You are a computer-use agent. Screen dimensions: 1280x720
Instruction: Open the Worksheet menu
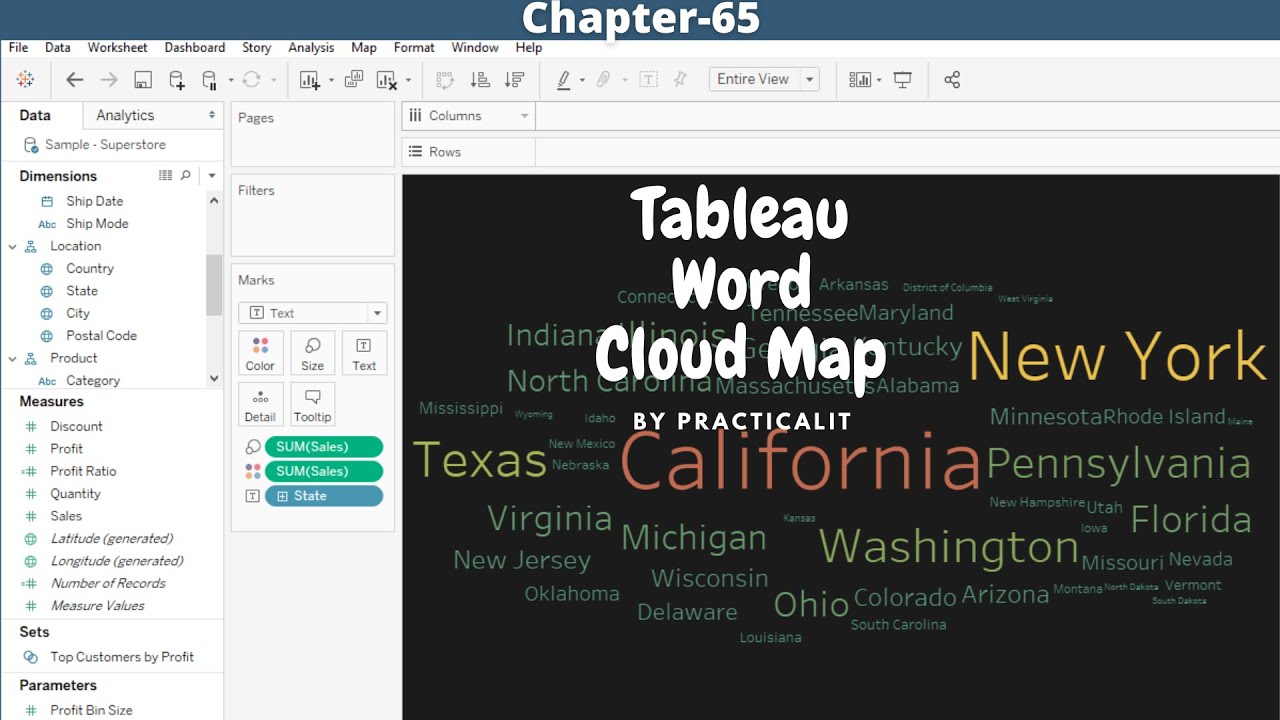point(117,47)
